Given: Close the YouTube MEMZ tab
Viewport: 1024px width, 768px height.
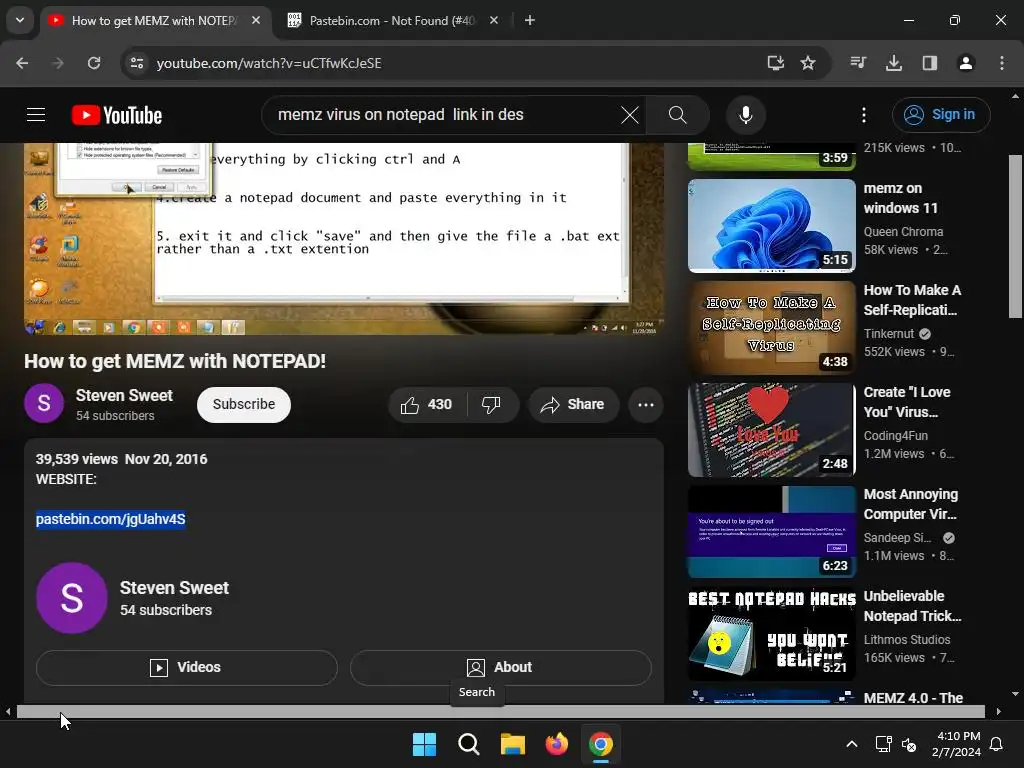Looking at the screenshot, I should click(256, 21).
